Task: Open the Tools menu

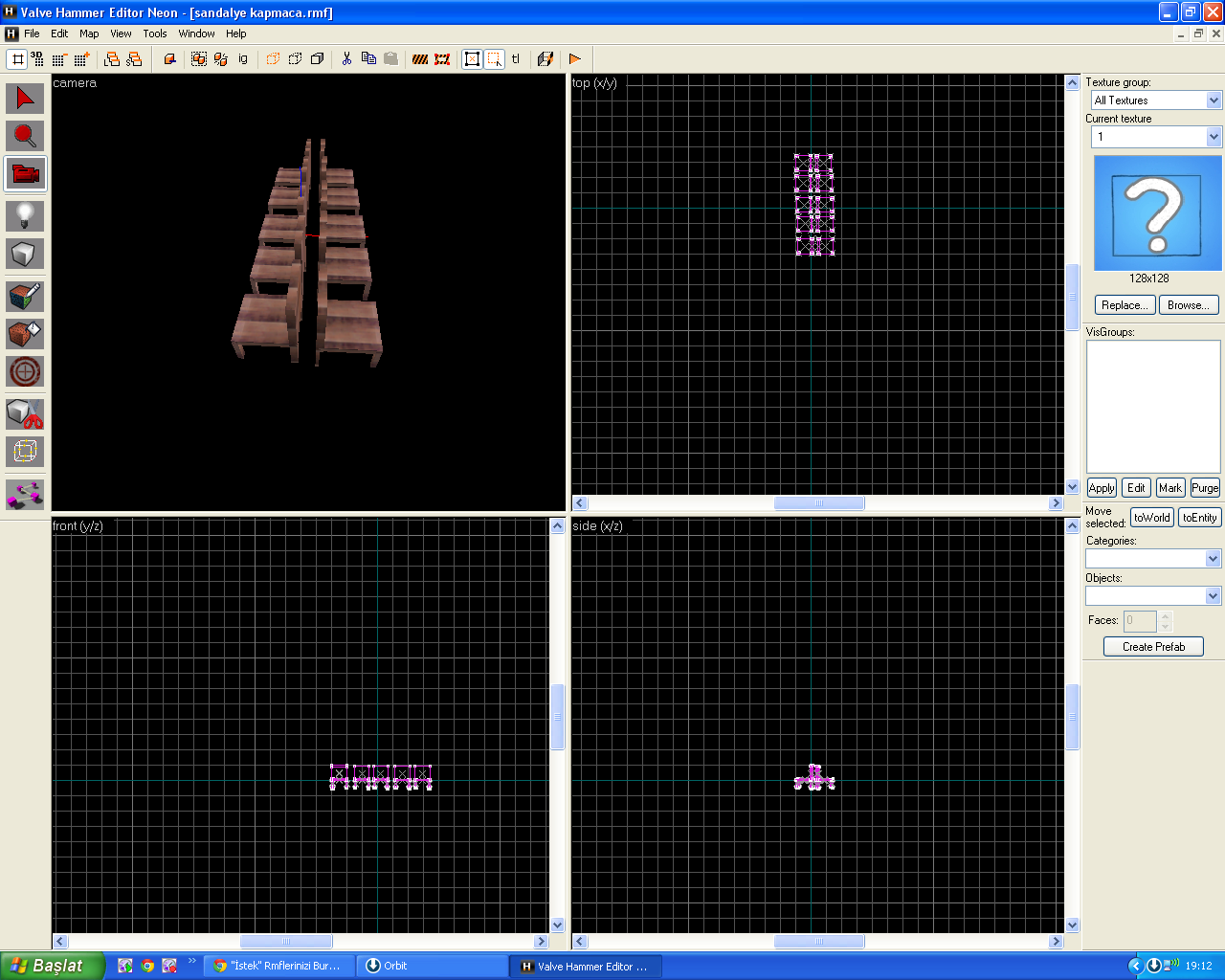Action: (x=155, y=33)
